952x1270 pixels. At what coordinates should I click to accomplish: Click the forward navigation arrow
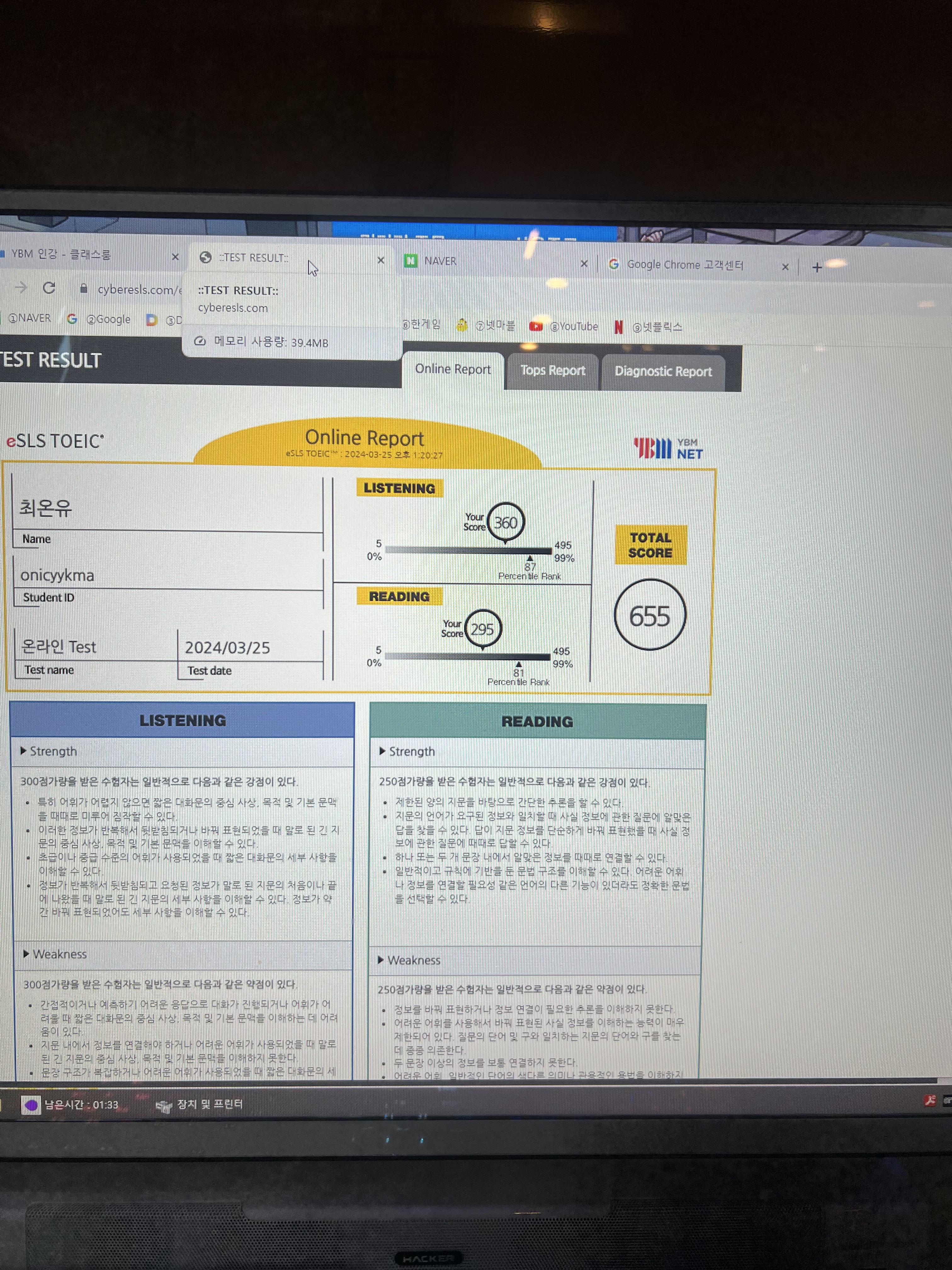pyautogui.click(x=21, y=287)
